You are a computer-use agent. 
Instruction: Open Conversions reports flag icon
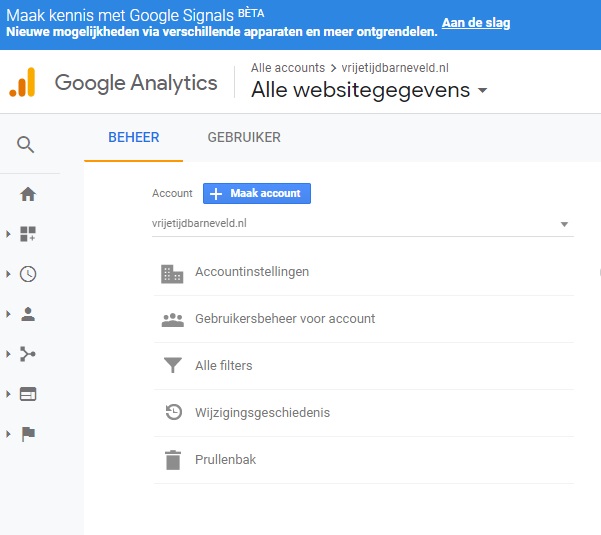[28, 434]
